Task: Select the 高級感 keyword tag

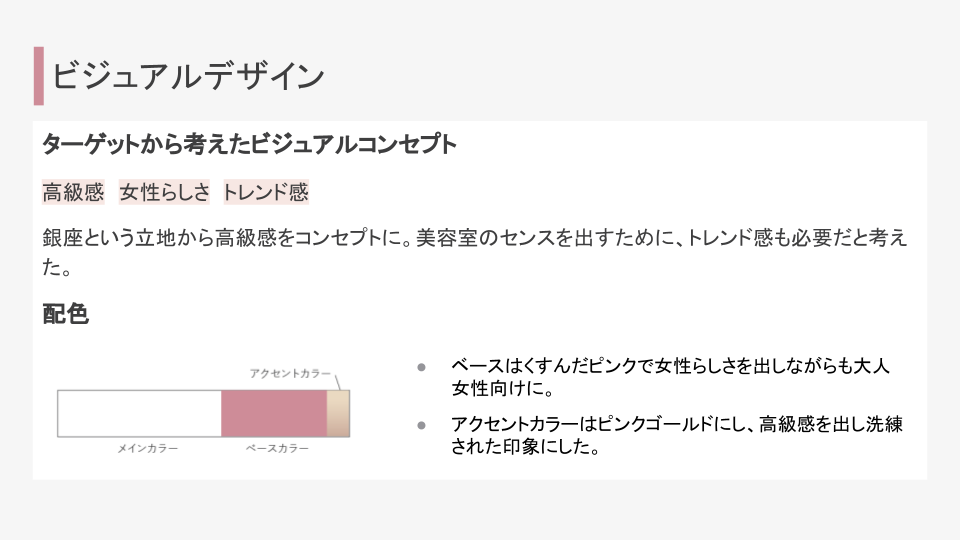Action: (x=73, y=192)
